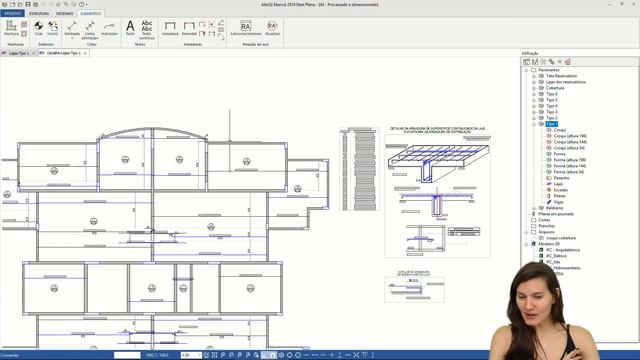This screenshot has width=640, height=360.
Task: Switch to the DESENHO ribbon tab
Action: (x=64, y=13)
